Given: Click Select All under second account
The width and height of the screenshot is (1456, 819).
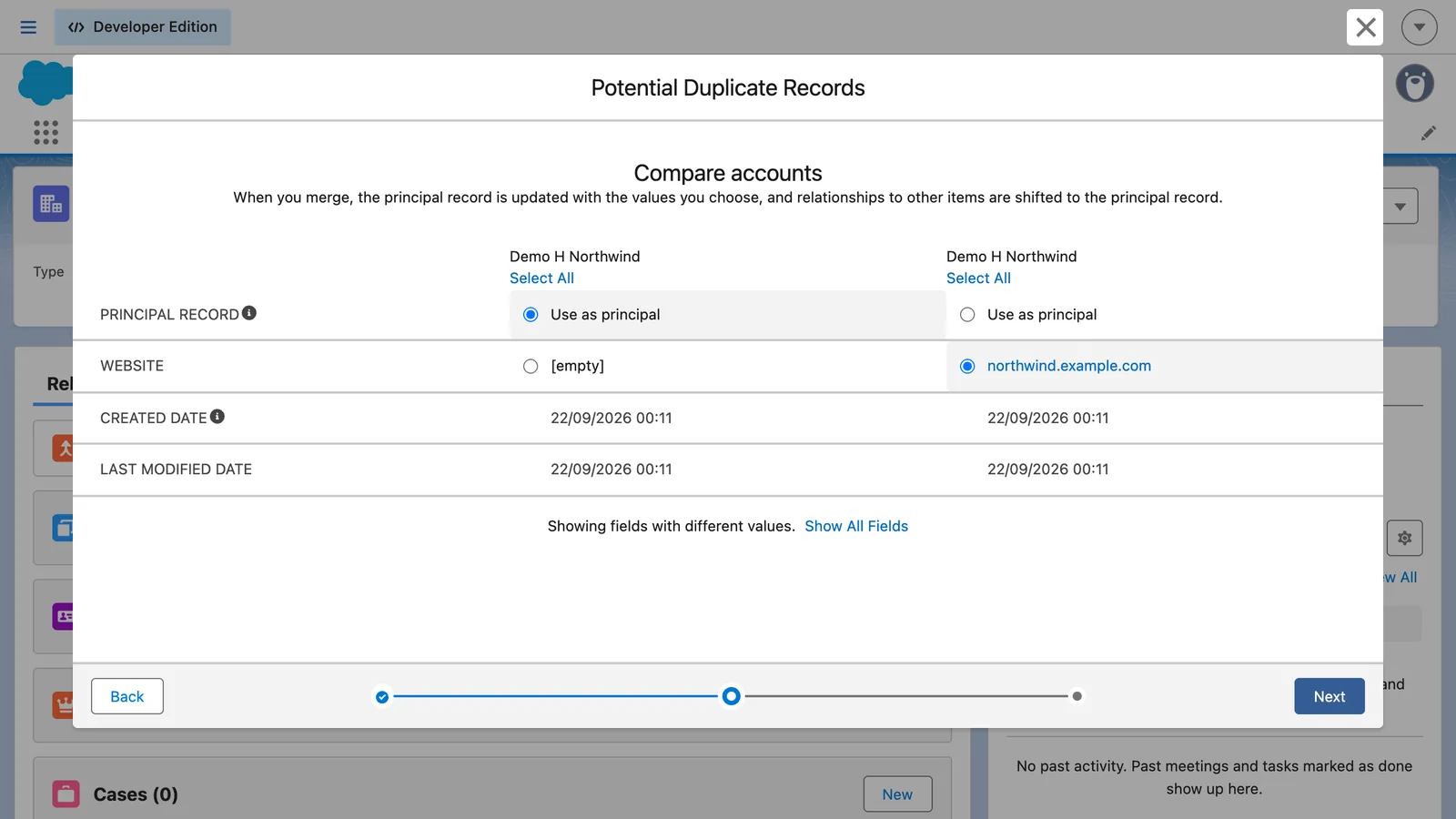Looking at the screenshot, I should click(978, 278).
